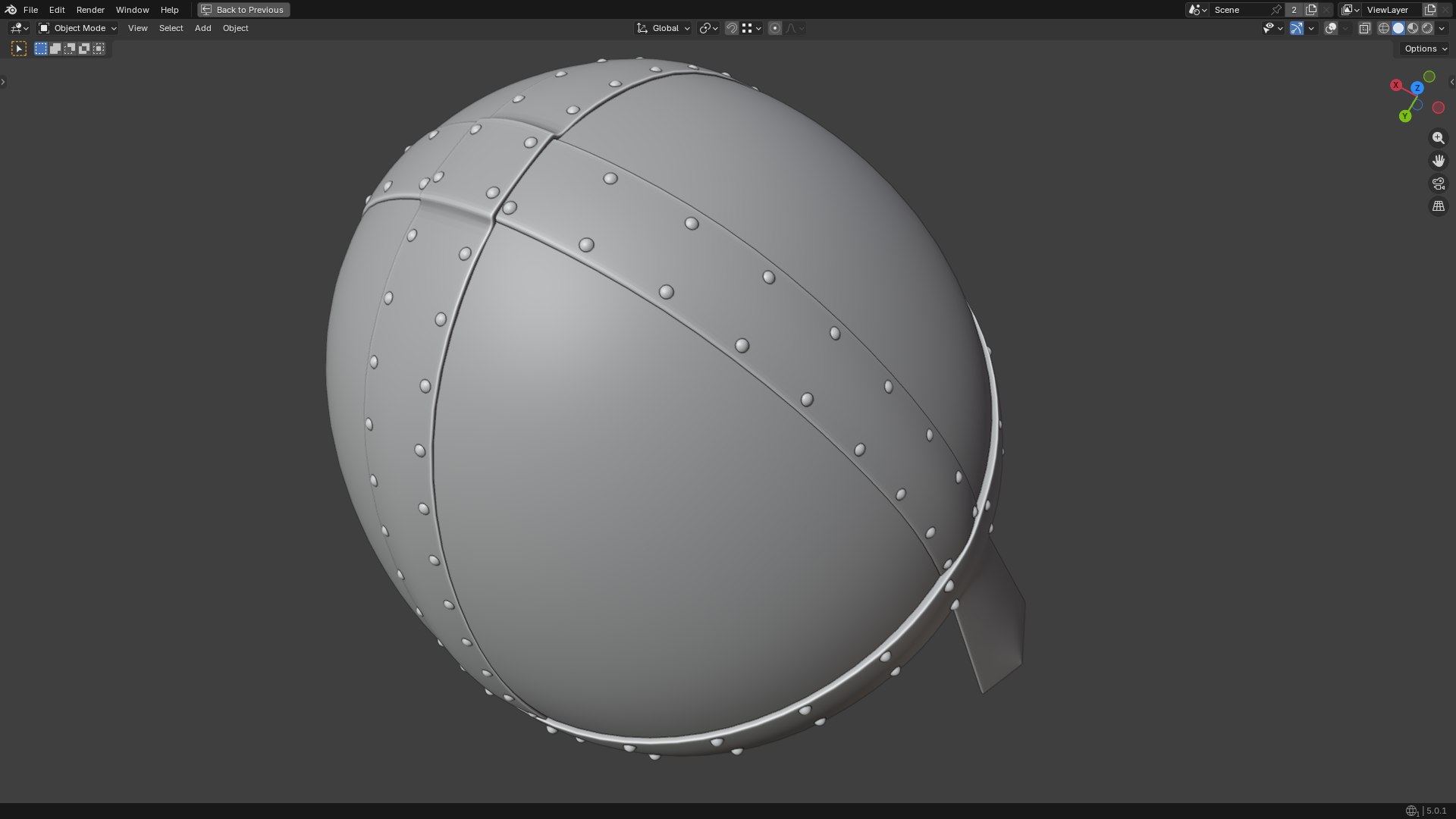Open the viewport Object menu
The width and height of the screenshot is (1456, 819).
click(235, 28)
